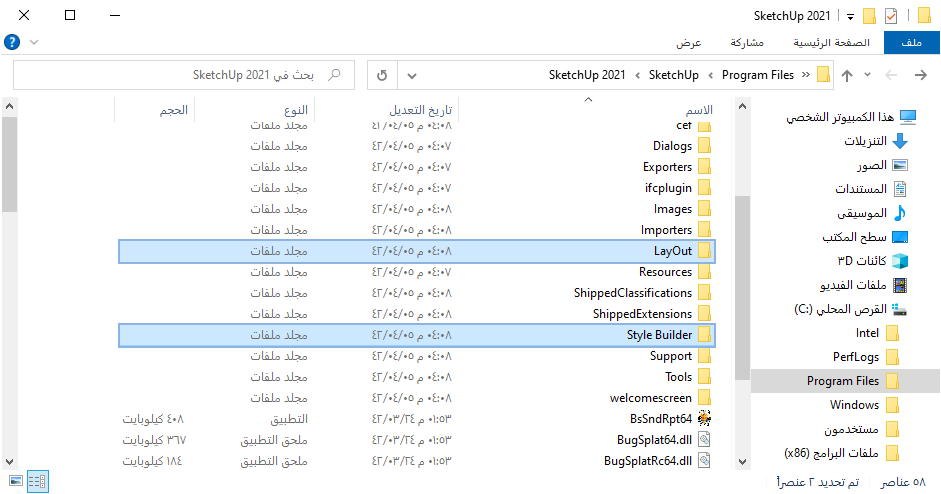Viewport: 941px width, 494px height.
Task: Click the Style Builder folder icon
Action: click(705, 335)
